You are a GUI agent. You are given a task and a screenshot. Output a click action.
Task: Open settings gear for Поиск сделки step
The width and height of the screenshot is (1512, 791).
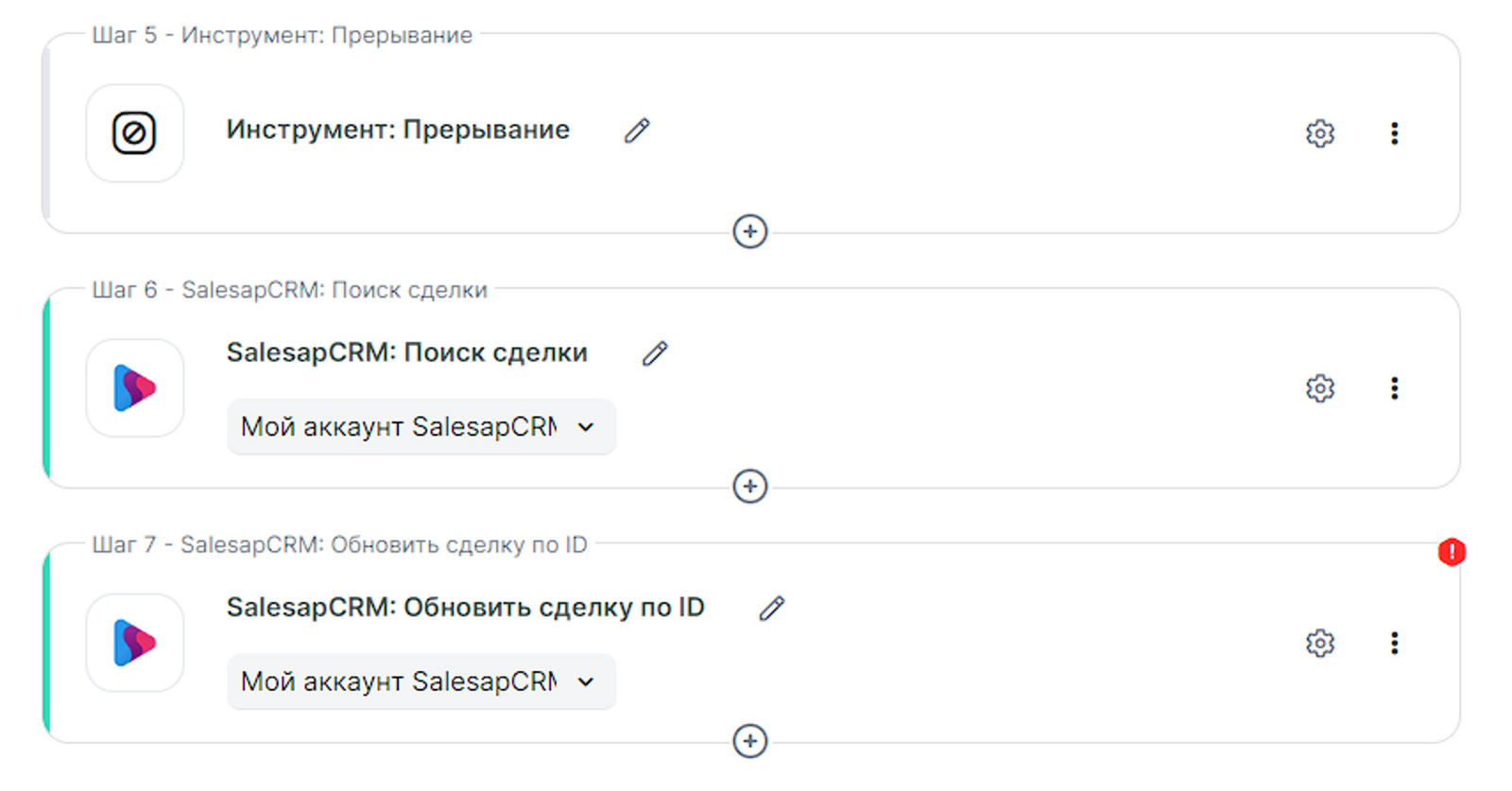click(1319, 388)
